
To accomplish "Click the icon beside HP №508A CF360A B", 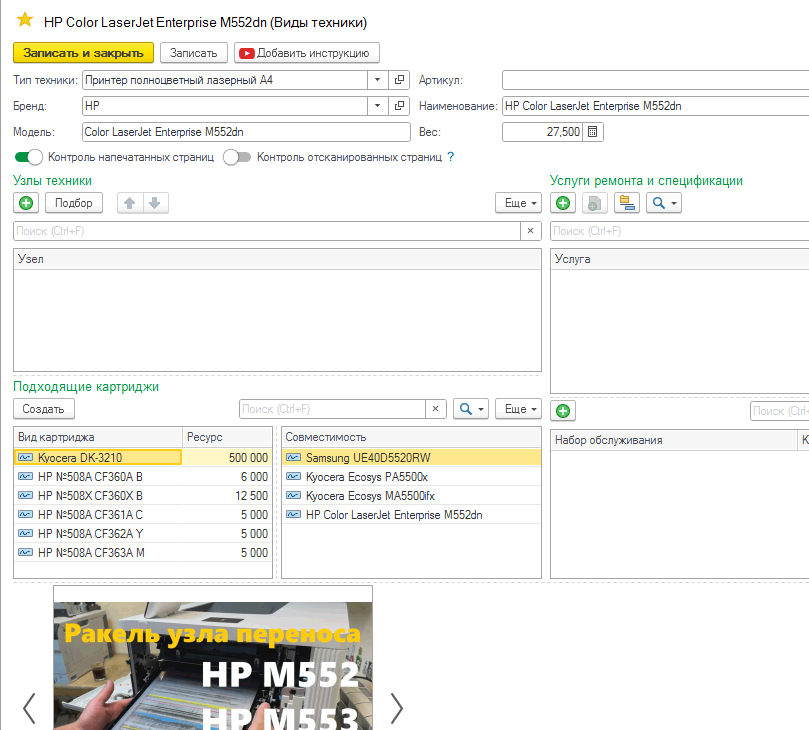I will [x=25, y=477].
